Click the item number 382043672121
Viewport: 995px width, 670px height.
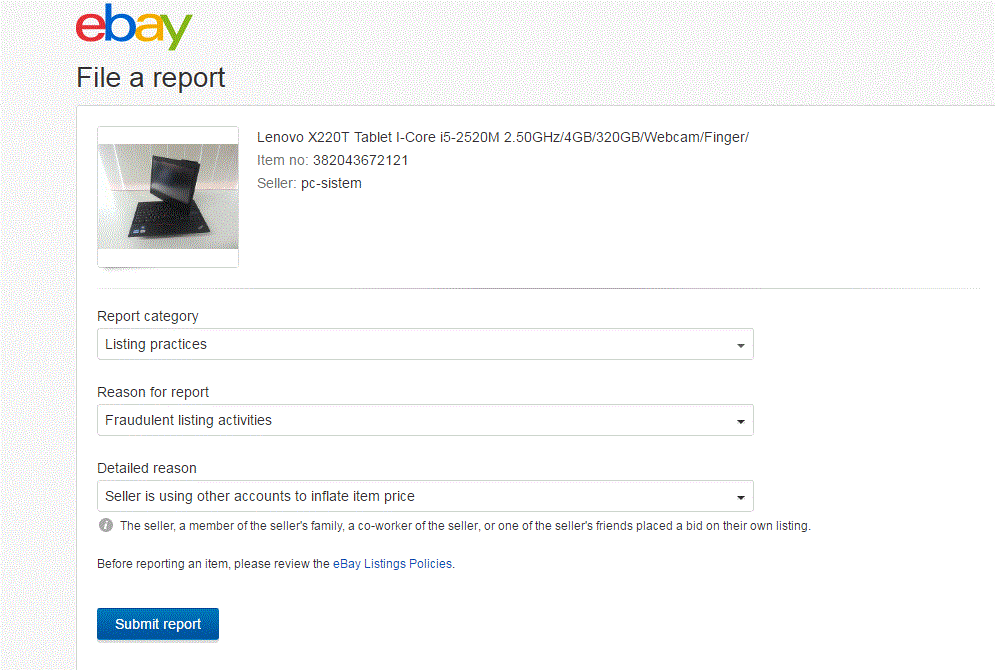pyautogui.click(x=360, y=160)
